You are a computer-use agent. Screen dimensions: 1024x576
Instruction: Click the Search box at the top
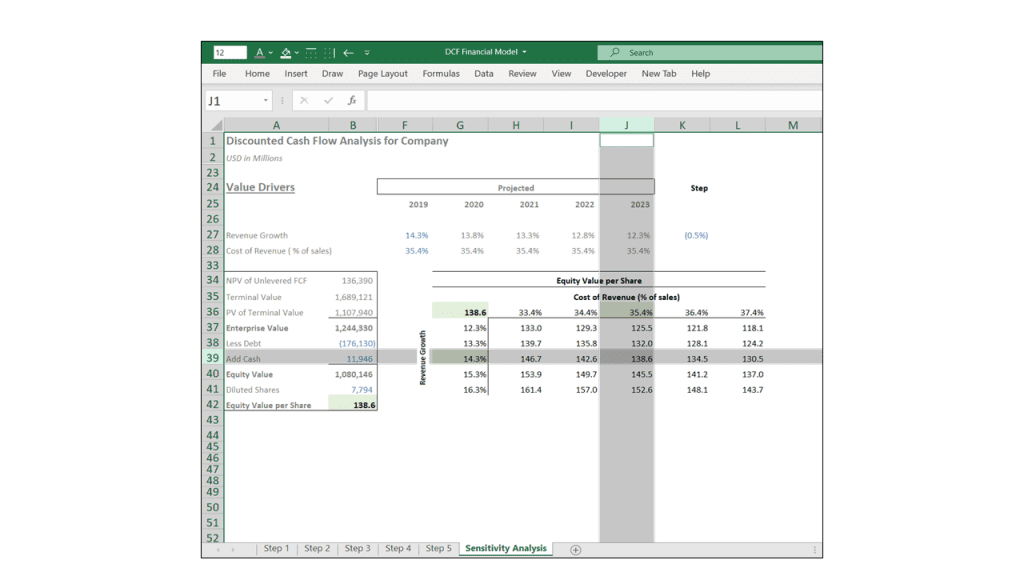coord(660,51)
